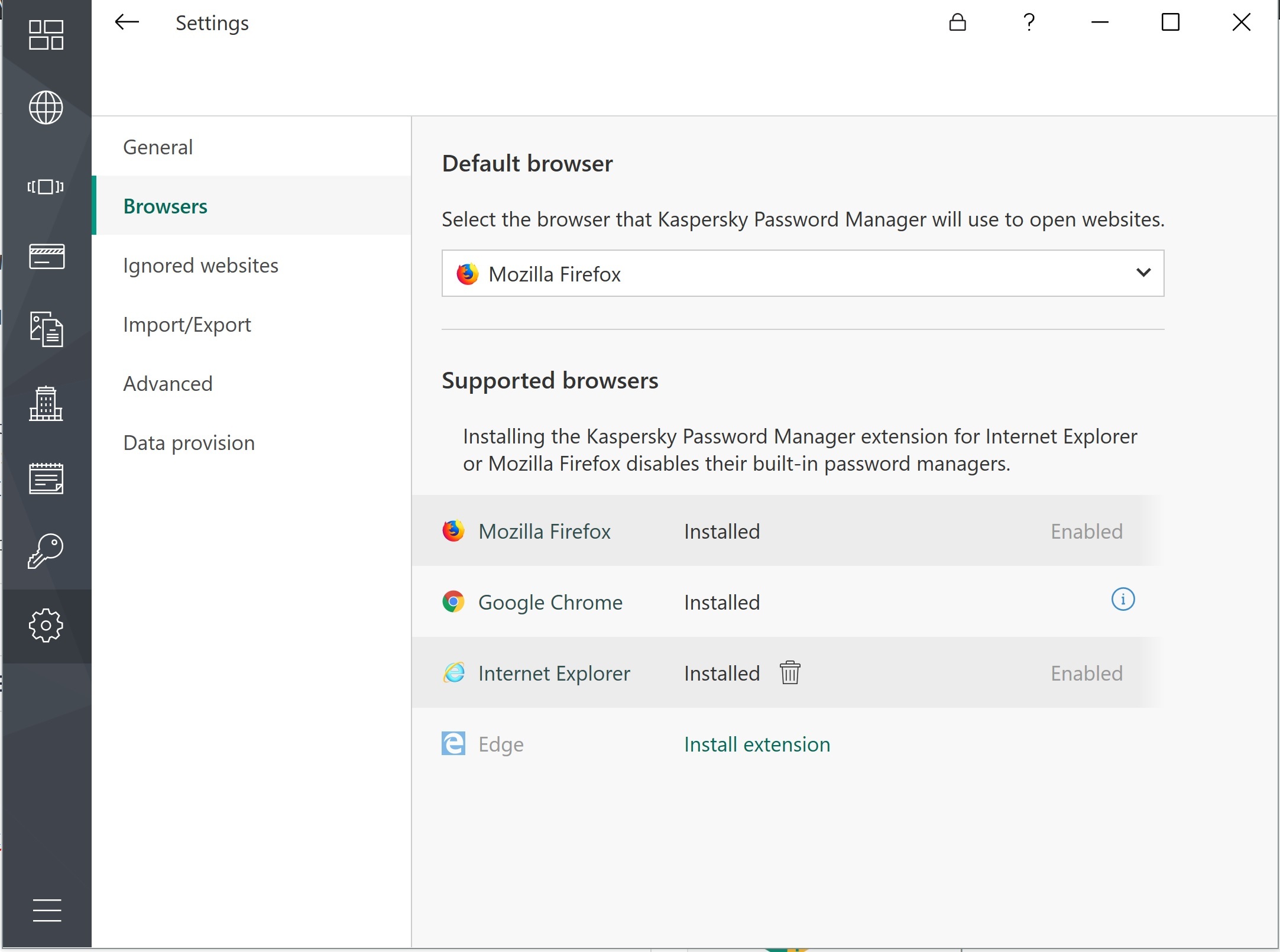Click the Install extension link for Edge
The width and height of the screenshot is (1280, 952).
757,744
